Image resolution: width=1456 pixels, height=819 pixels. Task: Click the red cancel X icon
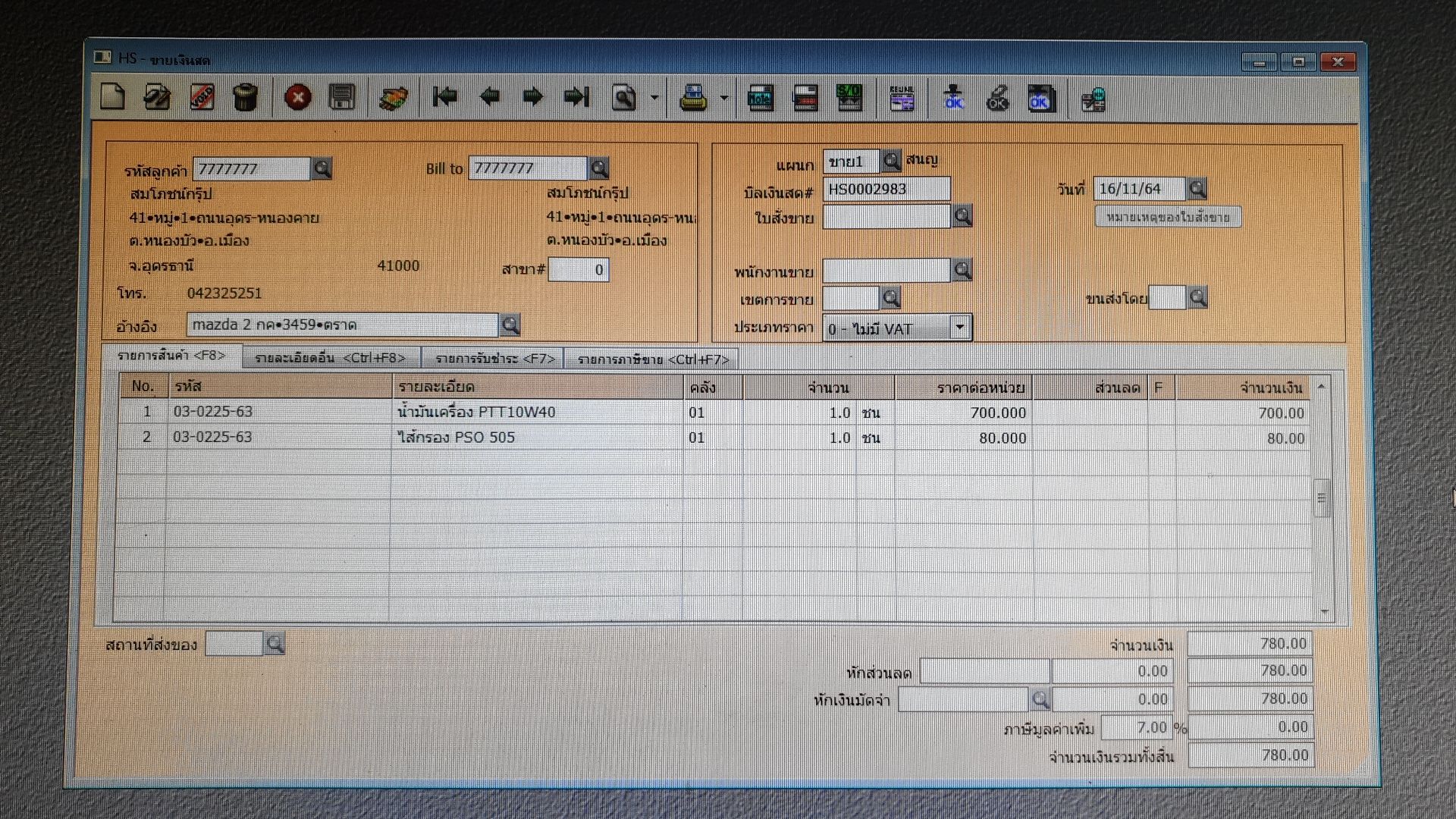point(298,97)
